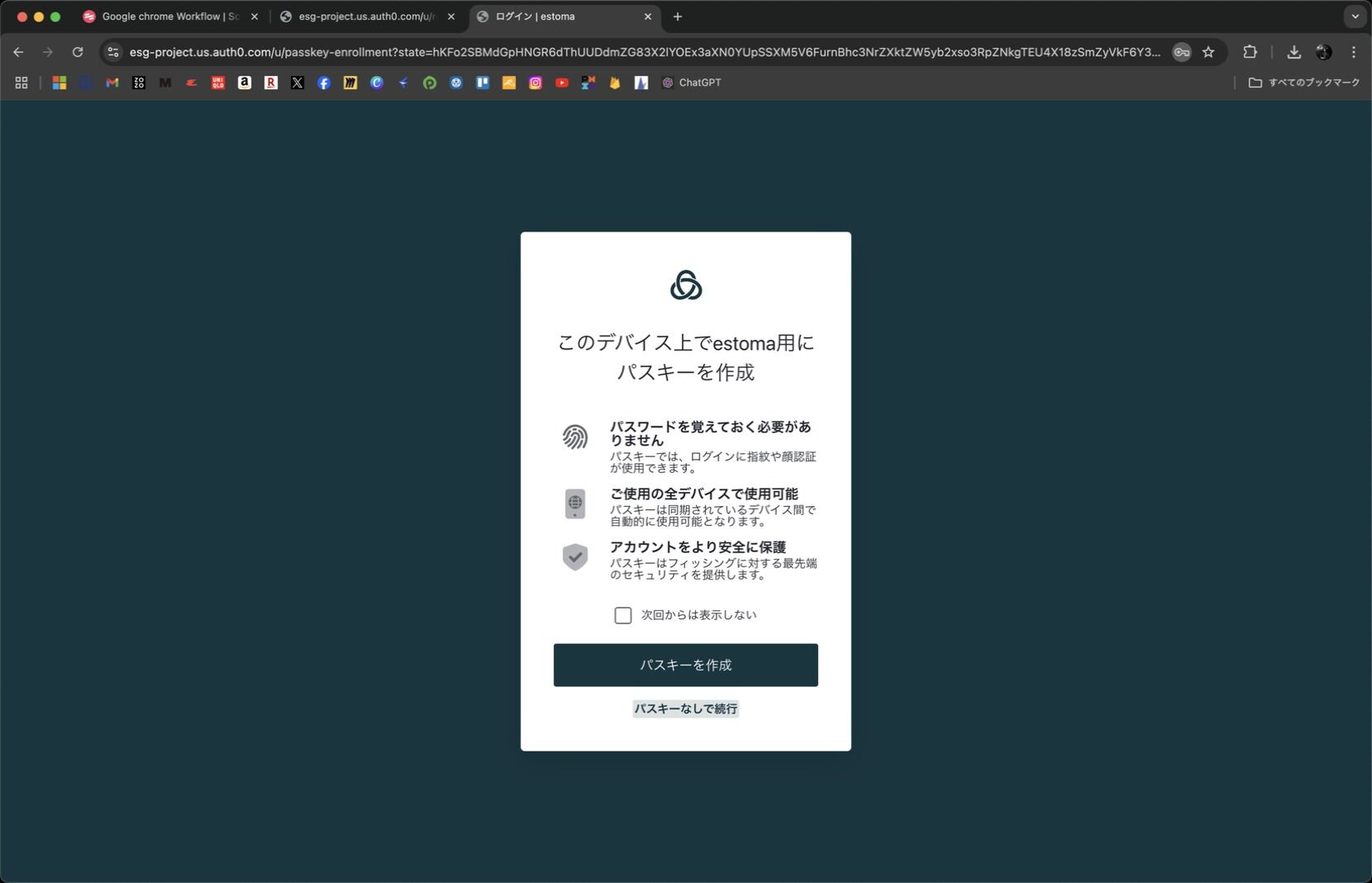Click heading パスワードを覚えておく必要がありません

coord(711,433)
